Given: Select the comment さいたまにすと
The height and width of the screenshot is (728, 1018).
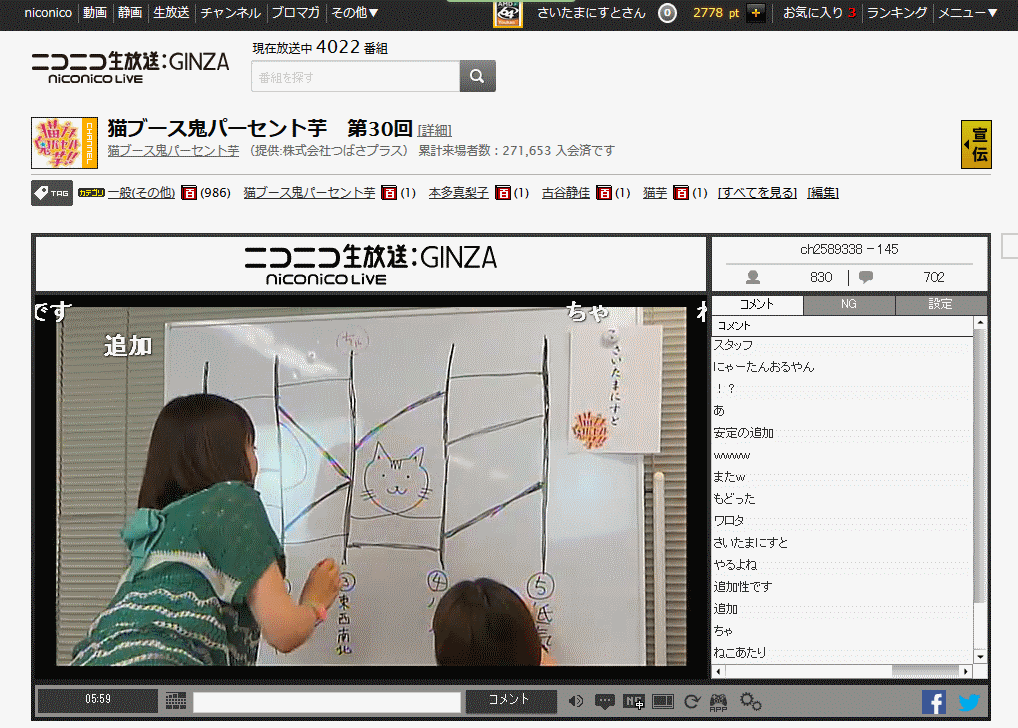Looking at the screenshot, I should (842, 542).
